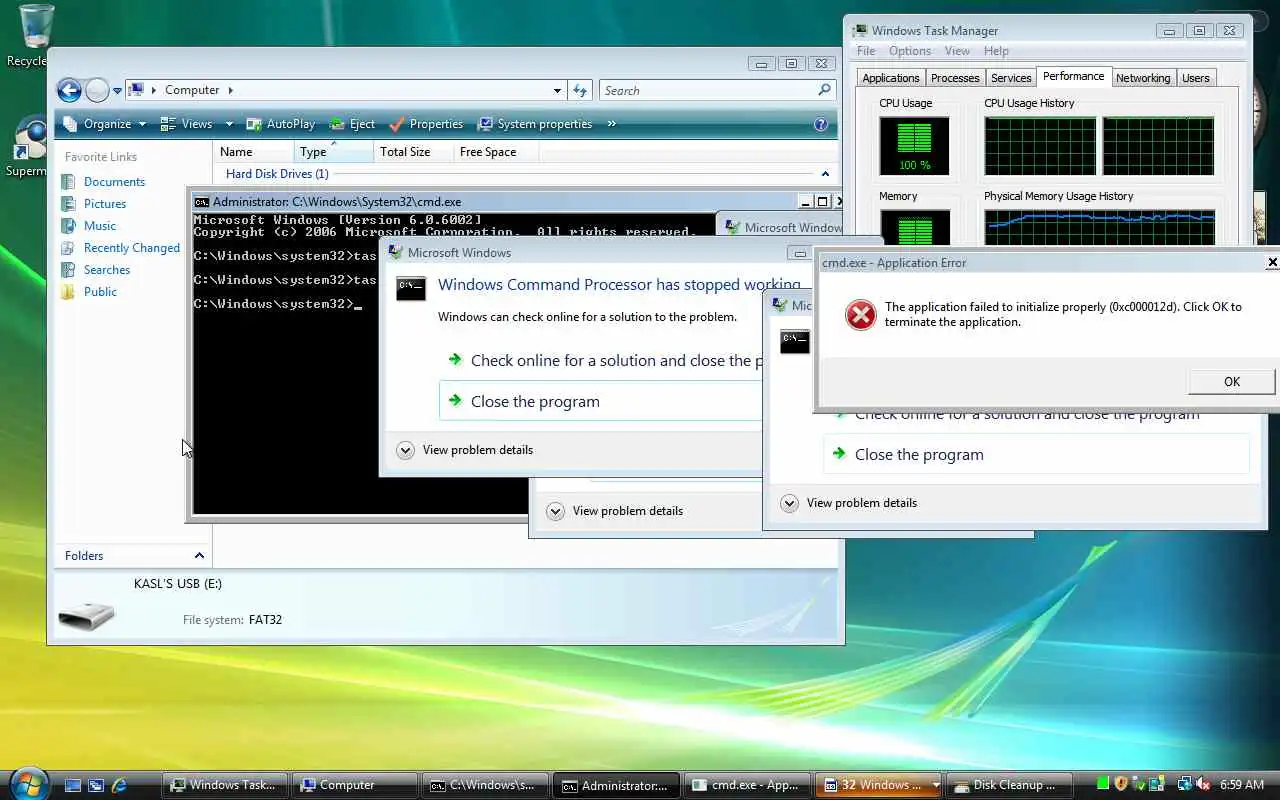
Task: Click the cmd window title bar icon
Action: (x=201, y=202)
